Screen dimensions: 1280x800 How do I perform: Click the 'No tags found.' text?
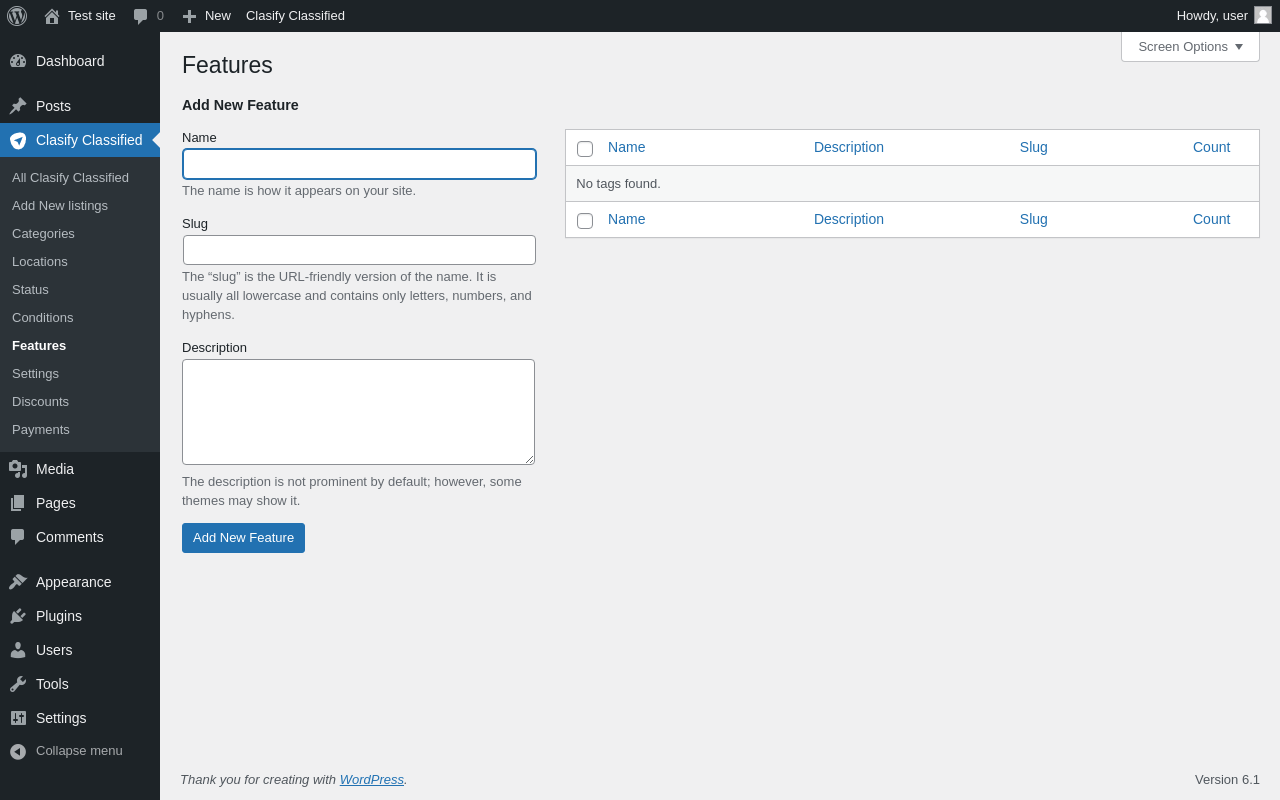coord(618,184)
